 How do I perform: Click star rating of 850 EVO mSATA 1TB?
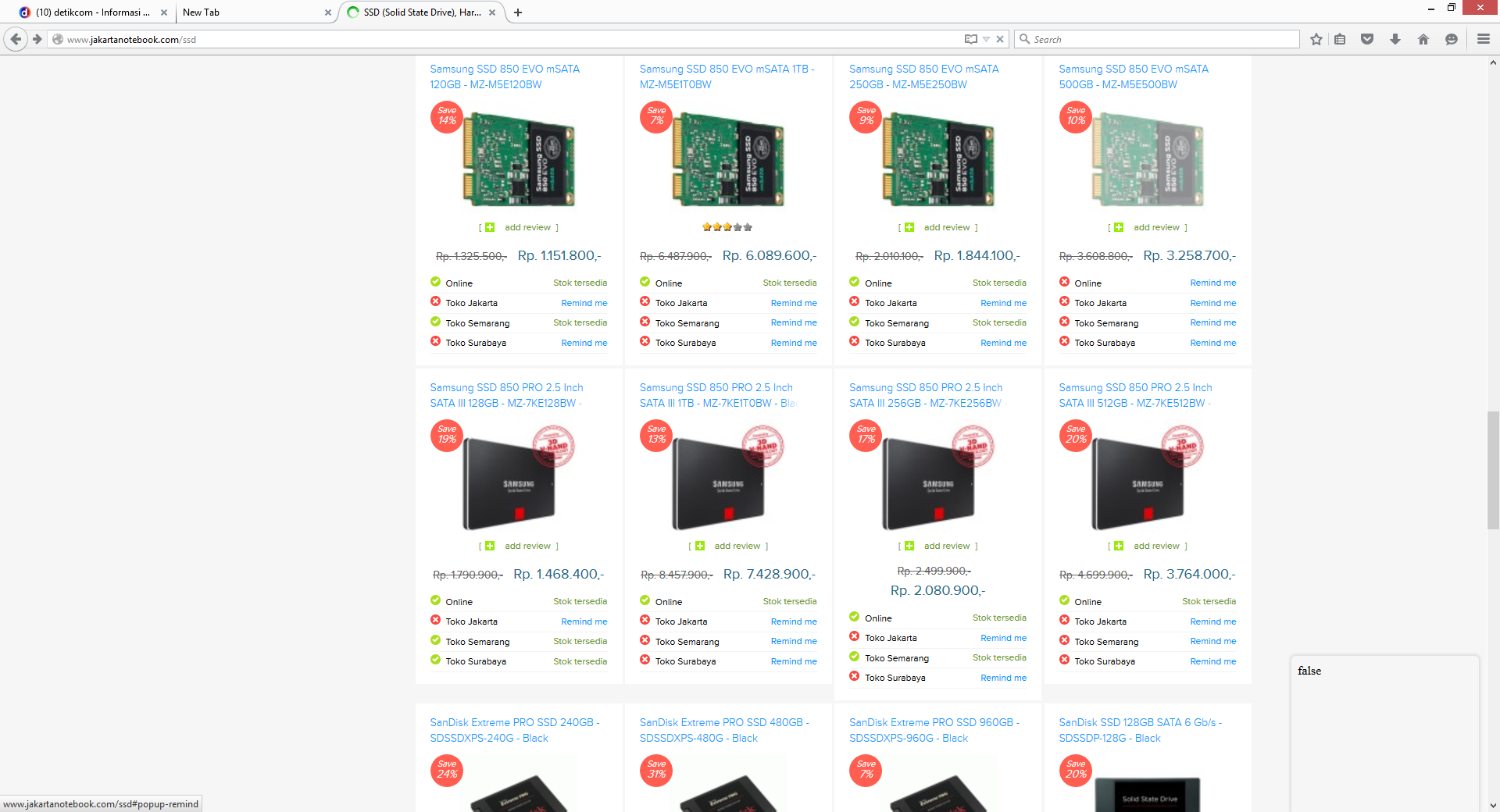point(727,227)
